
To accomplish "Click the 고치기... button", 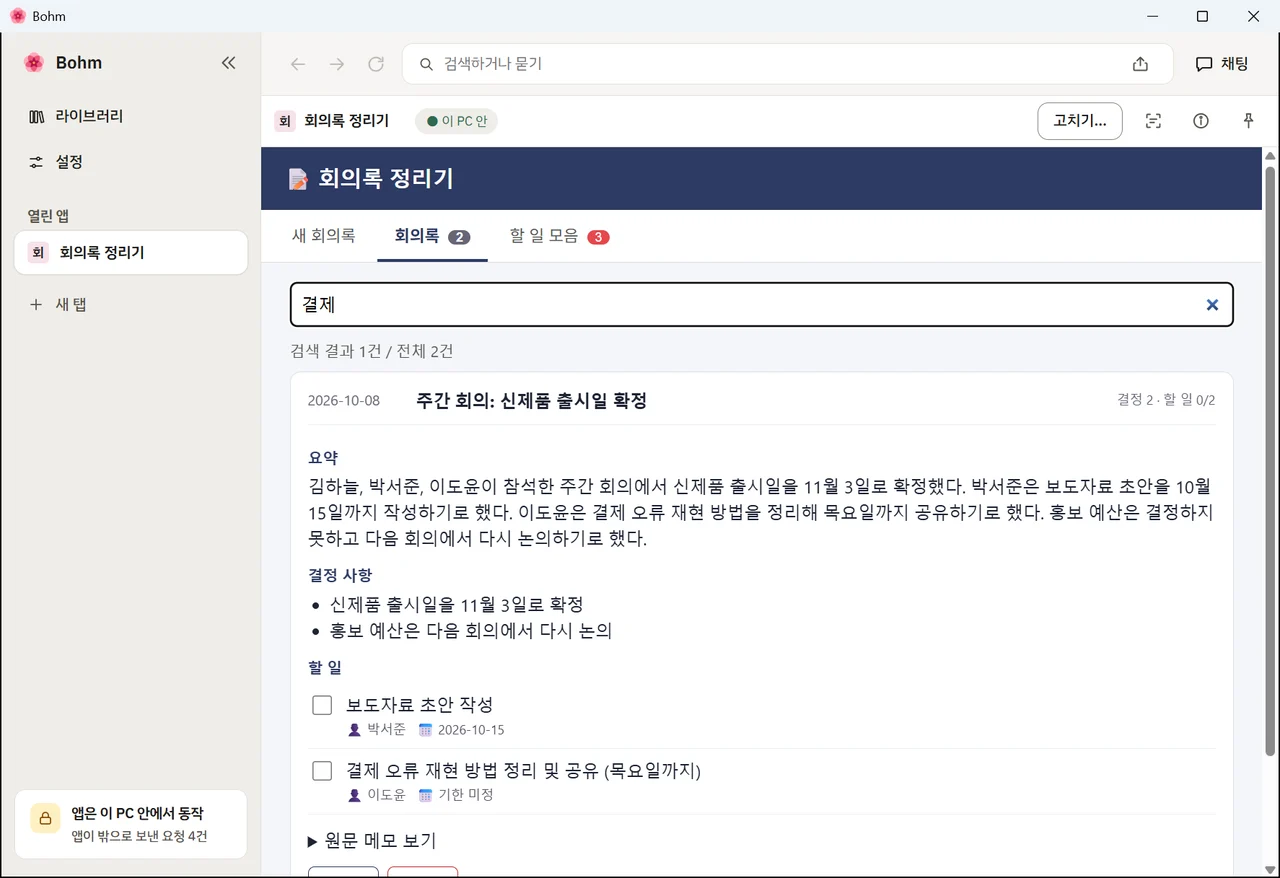I will (x=1080, y=121).
